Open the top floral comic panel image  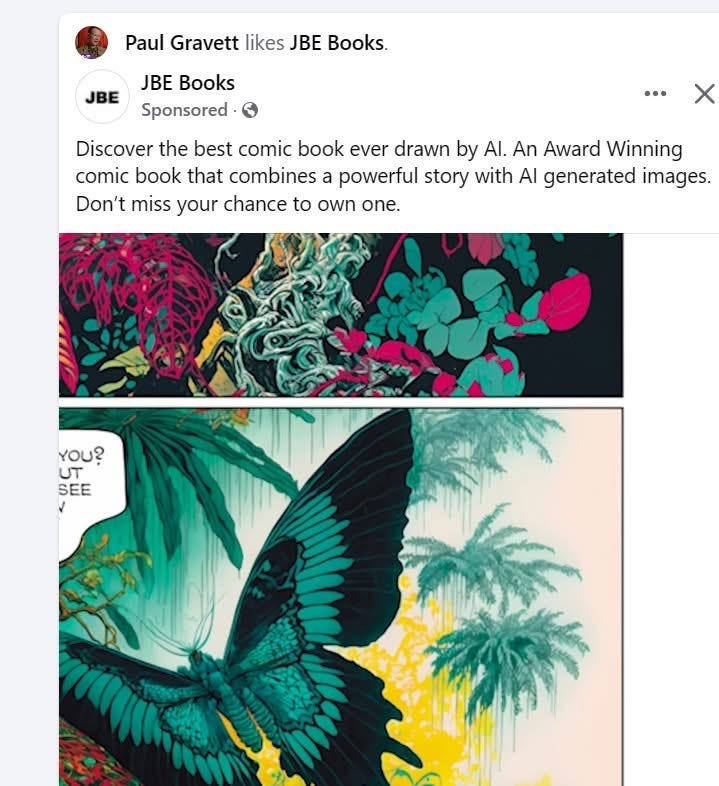tap(341, 315)
